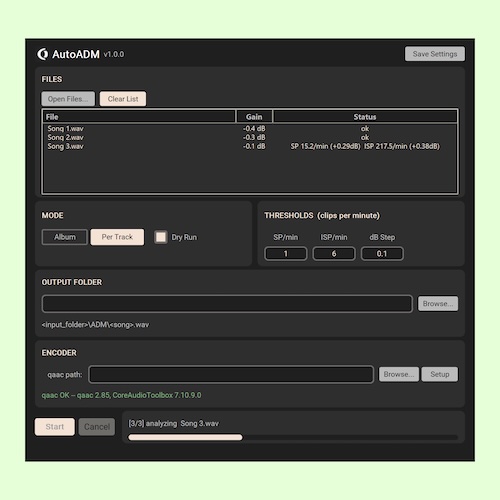Viewport: 500px width, 500px height.
Task: Click the -0.3 dB gain value
Action: click(254, 137)
